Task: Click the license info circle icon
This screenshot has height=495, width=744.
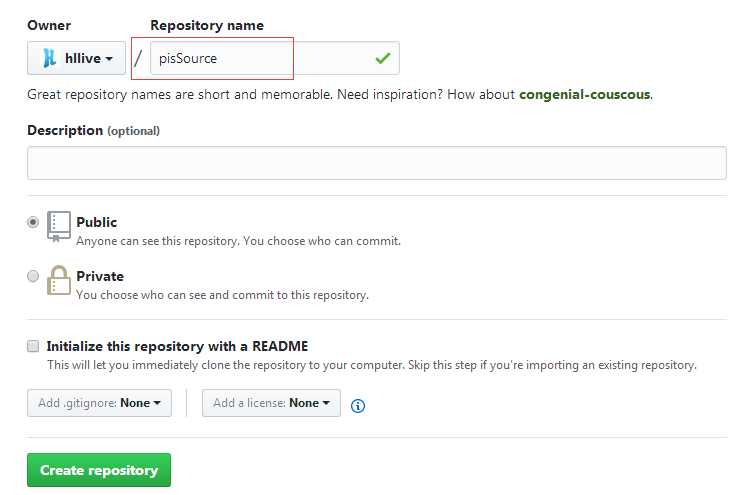Action: pos(358,405)
